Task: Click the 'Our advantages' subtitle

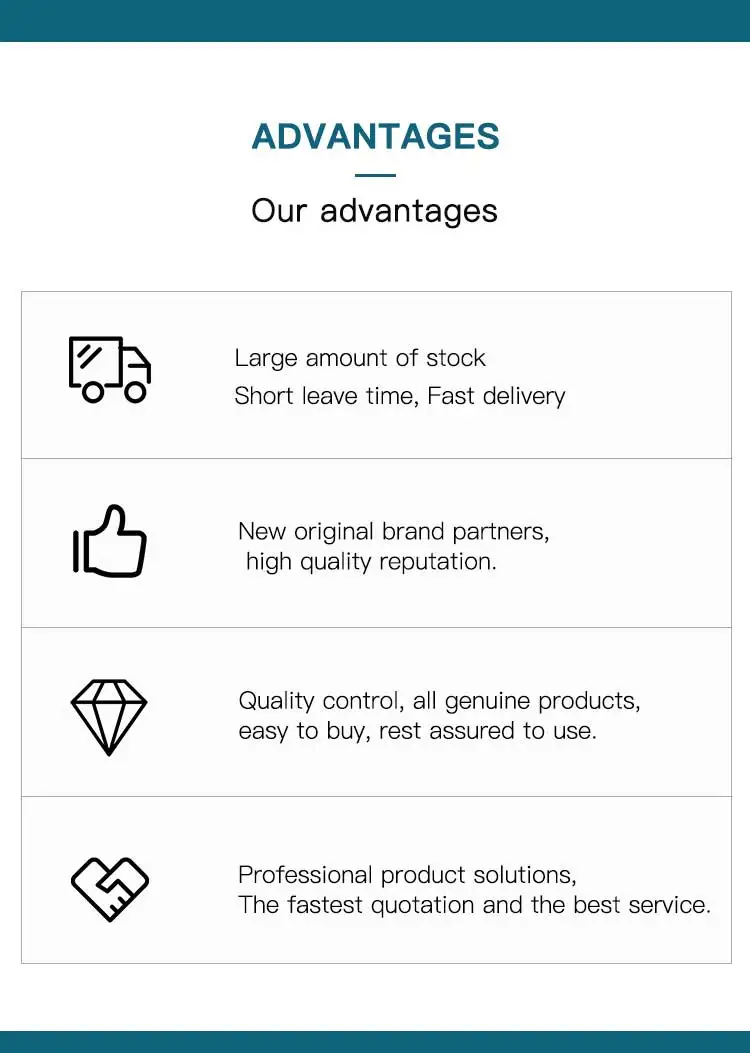Action: [x=374, y=212]
